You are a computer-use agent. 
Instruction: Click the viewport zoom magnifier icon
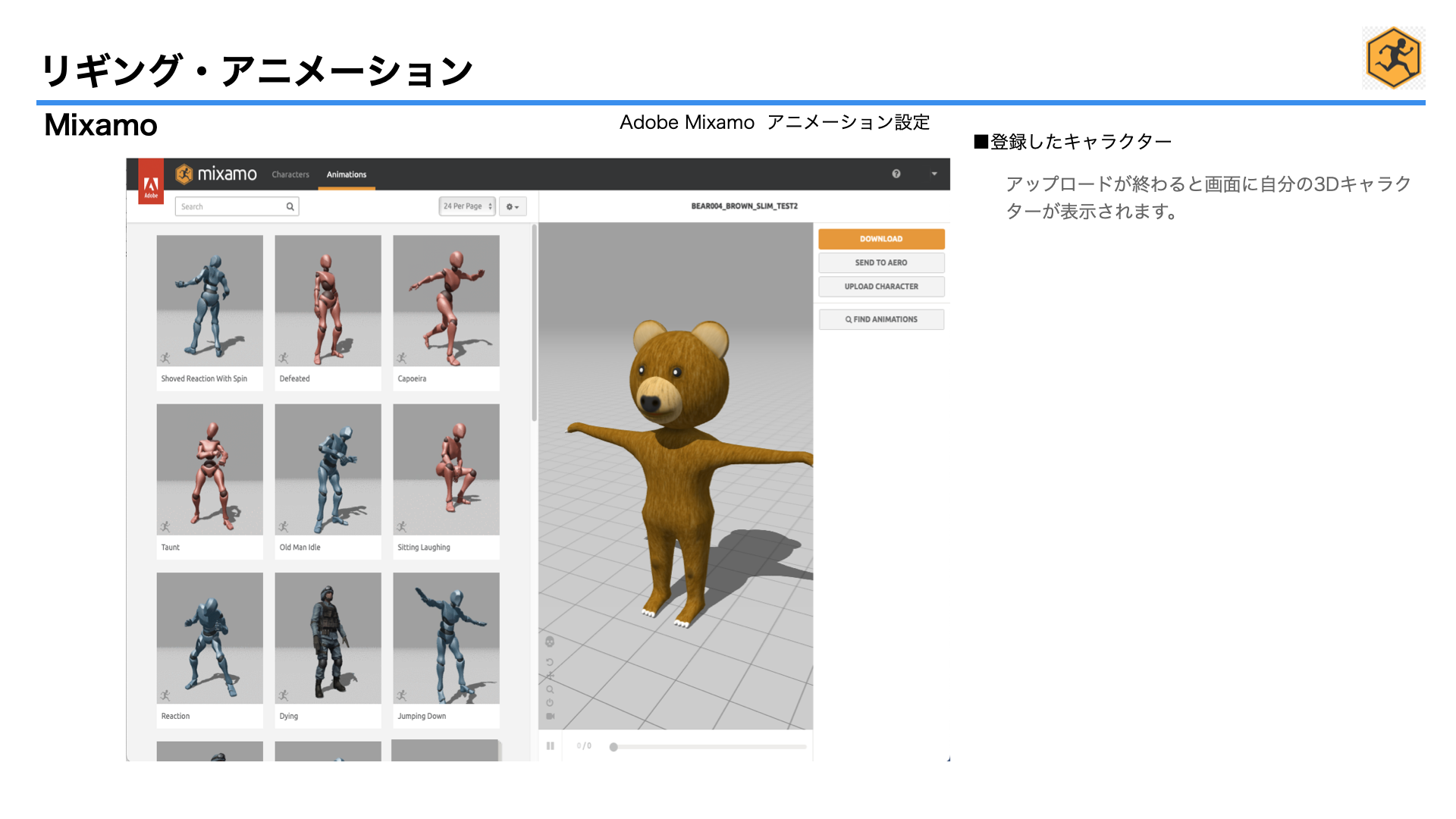(550, 689)
